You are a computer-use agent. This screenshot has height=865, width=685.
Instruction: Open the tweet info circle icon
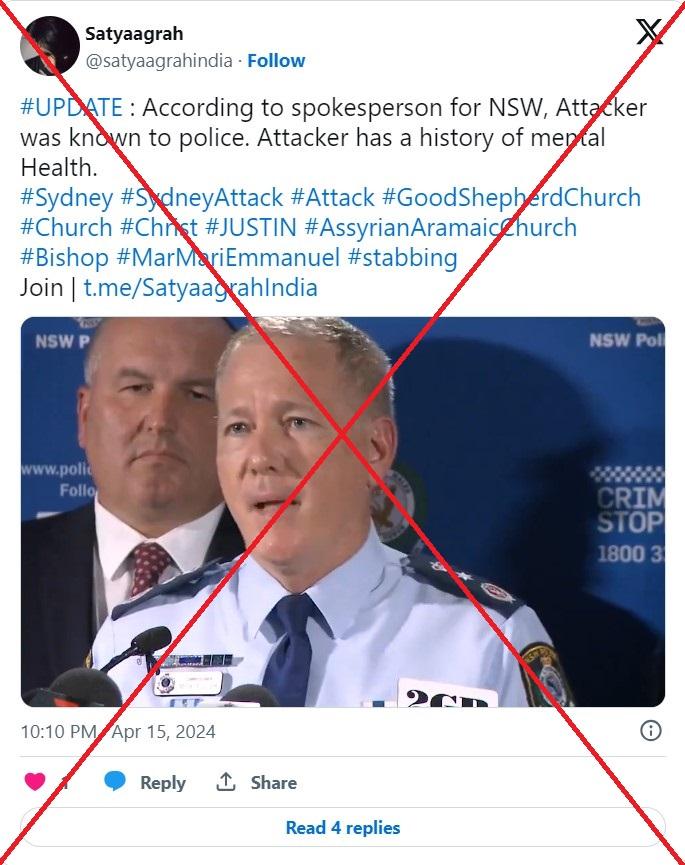(x=650, y=730)
